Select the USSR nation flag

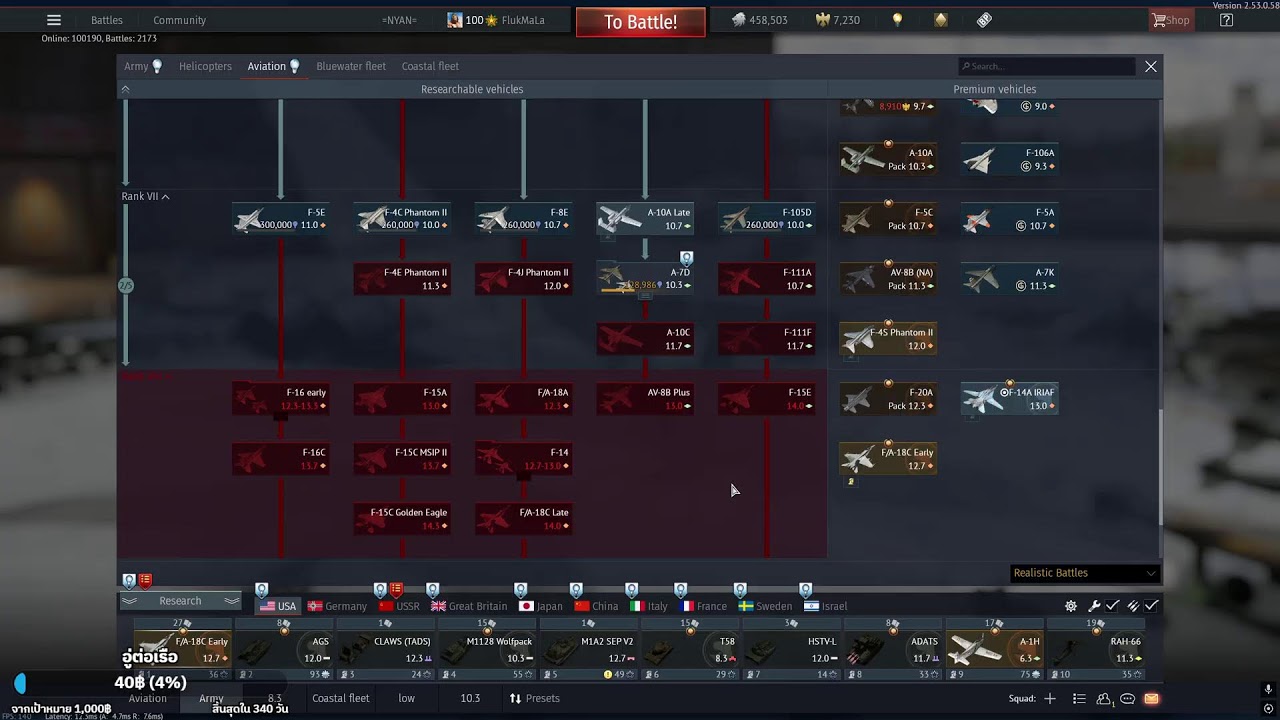tap(398, 606)
